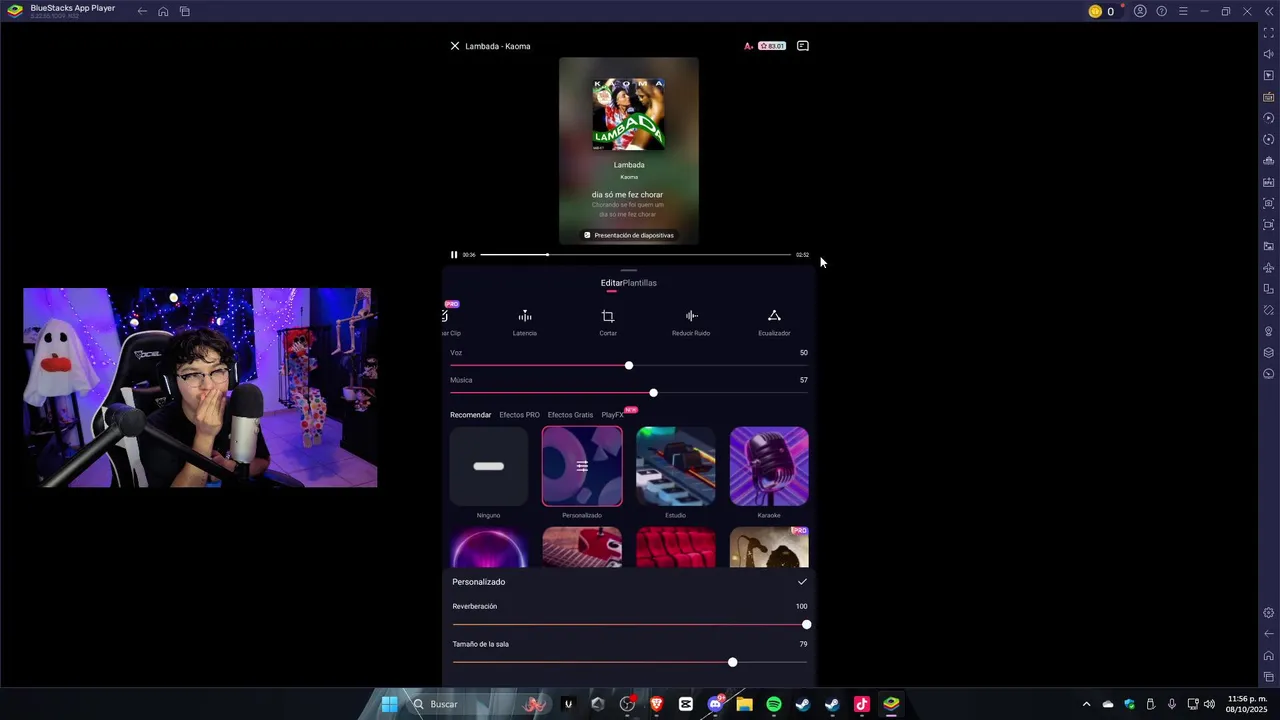
Task: Open the BlueStacks coin balance
Action: pos(1102,11)
